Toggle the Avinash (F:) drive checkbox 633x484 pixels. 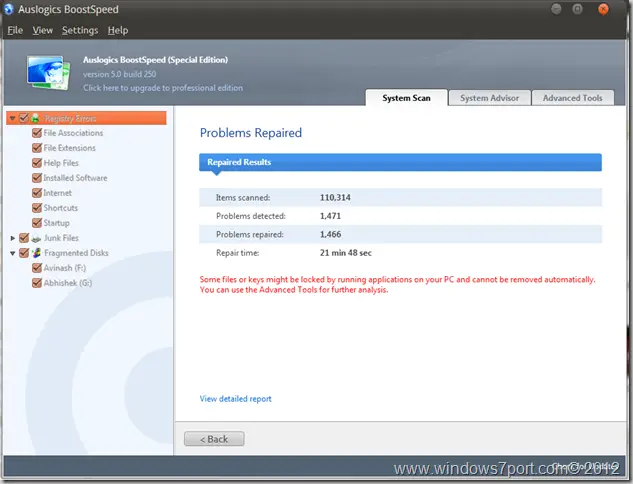pos(37,268)
